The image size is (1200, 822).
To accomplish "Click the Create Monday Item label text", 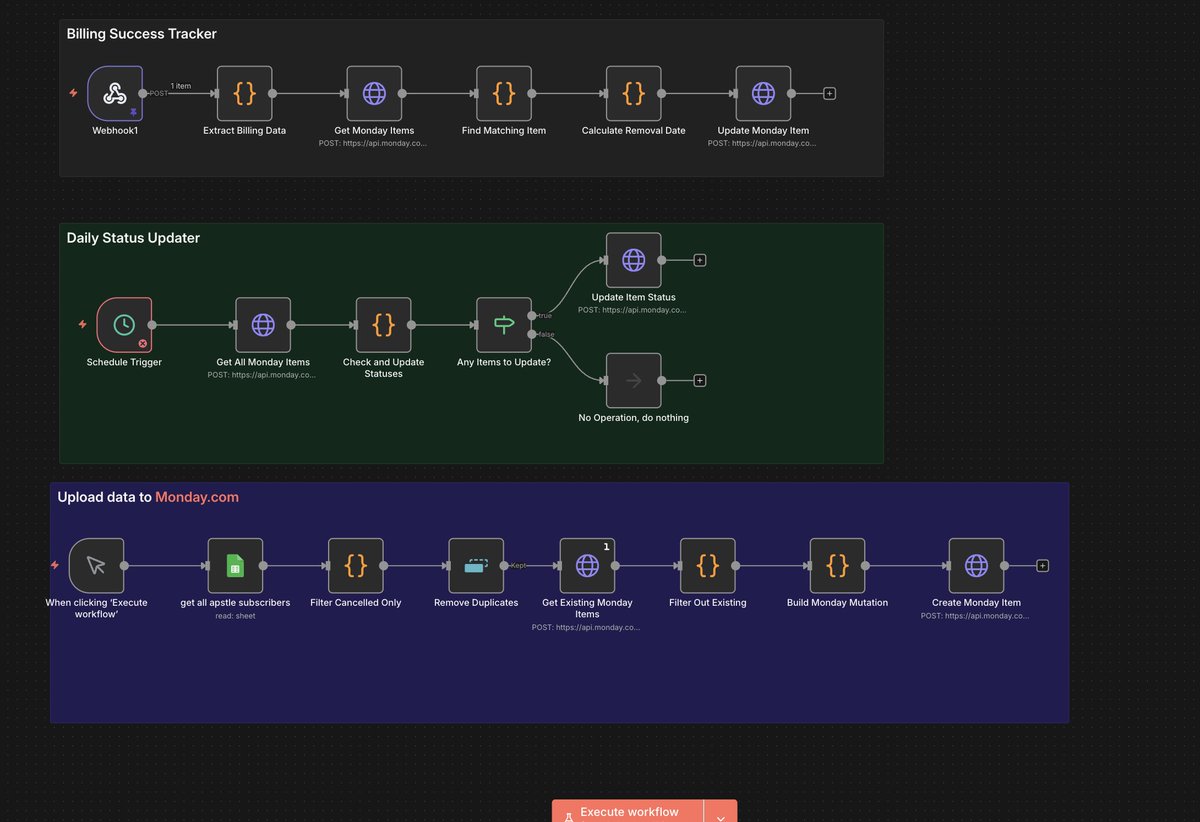I will [x=975, y=603].
